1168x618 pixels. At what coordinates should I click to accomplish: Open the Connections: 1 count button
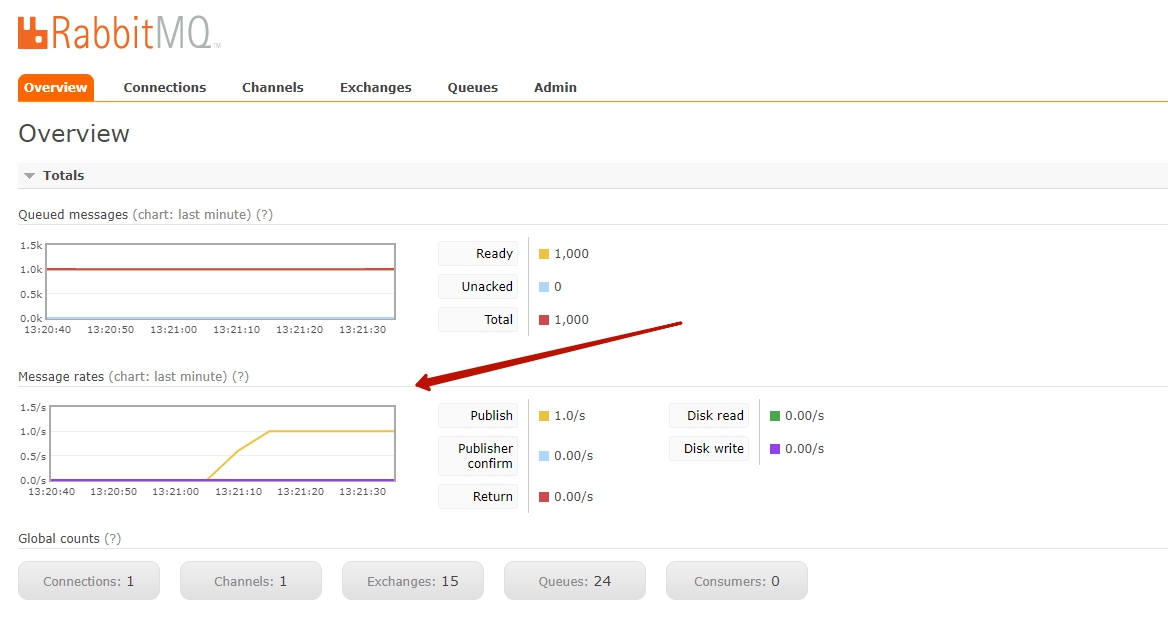pos(89,581)
